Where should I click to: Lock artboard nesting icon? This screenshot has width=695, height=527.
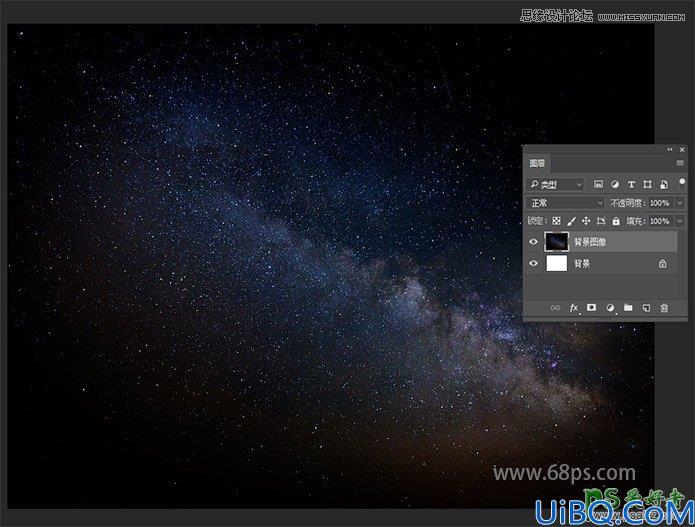pos(601,221)
